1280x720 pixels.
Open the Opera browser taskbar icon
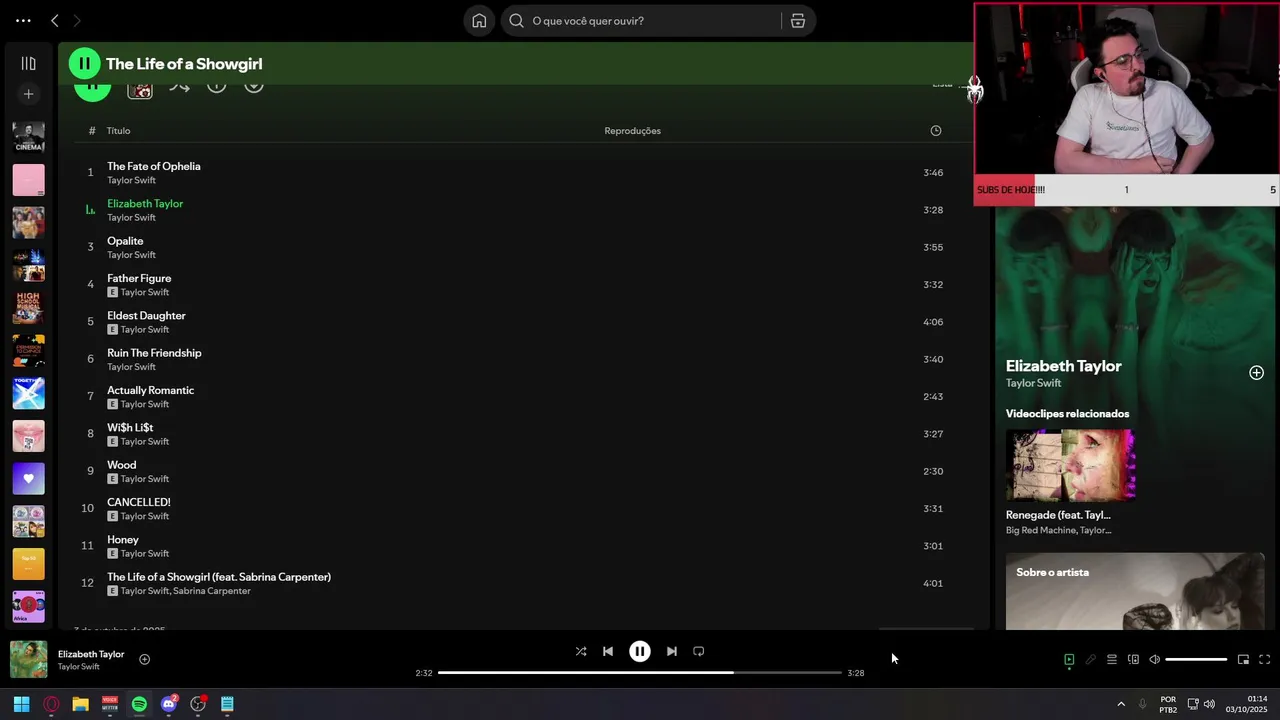[x=51, y=704]
